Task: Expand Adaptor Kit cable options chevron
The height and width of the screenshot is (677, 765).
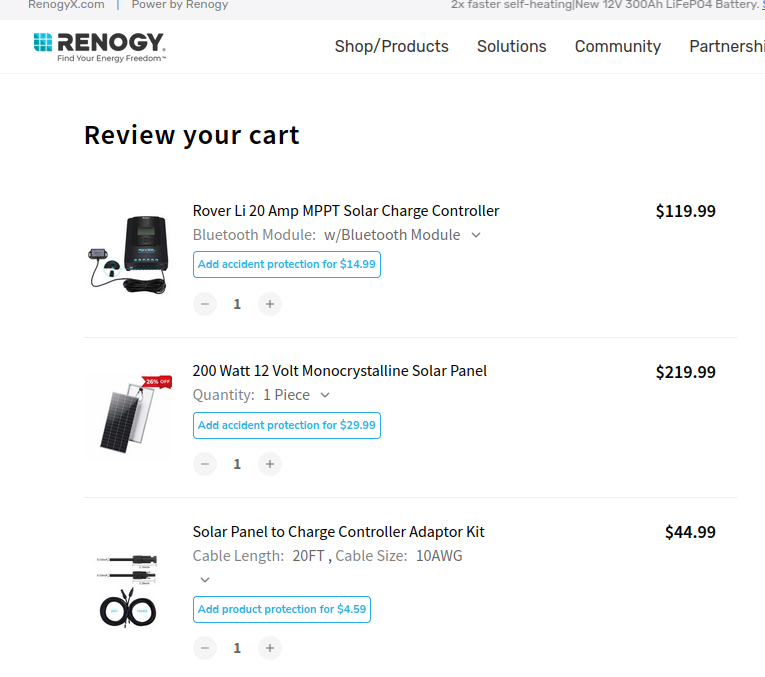Action: tap(205, 579)
